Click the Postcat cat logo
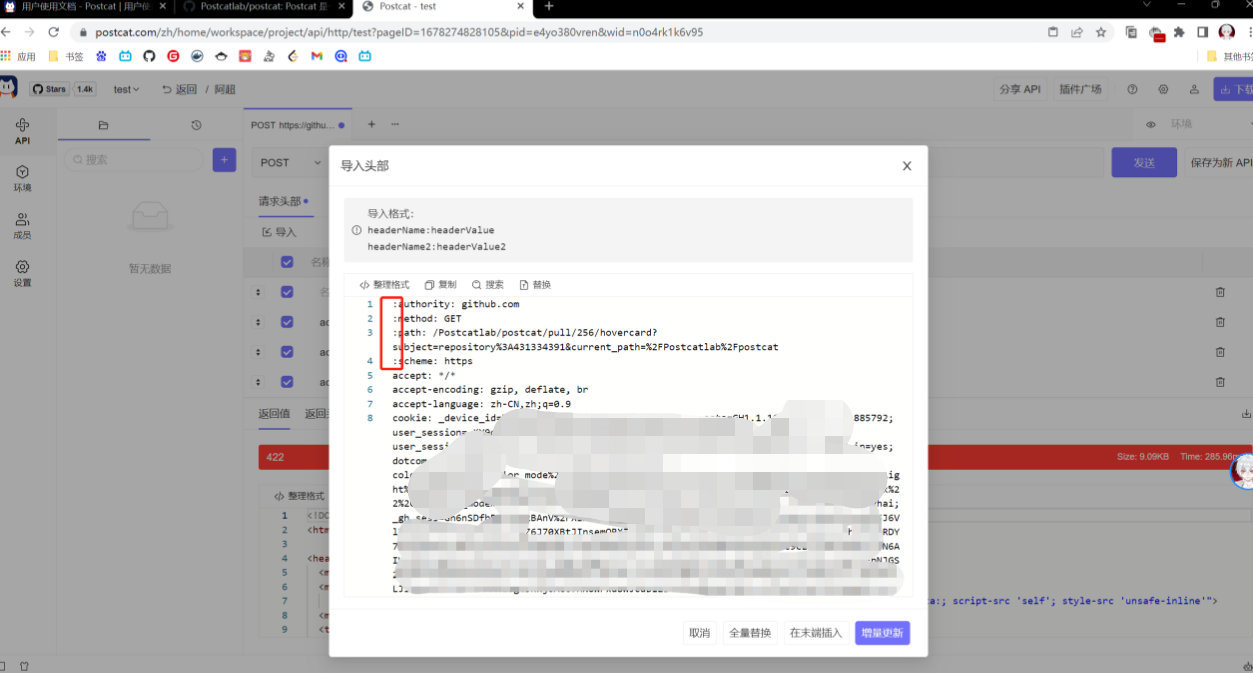The image size is (1253, 673). coord(8,88)
